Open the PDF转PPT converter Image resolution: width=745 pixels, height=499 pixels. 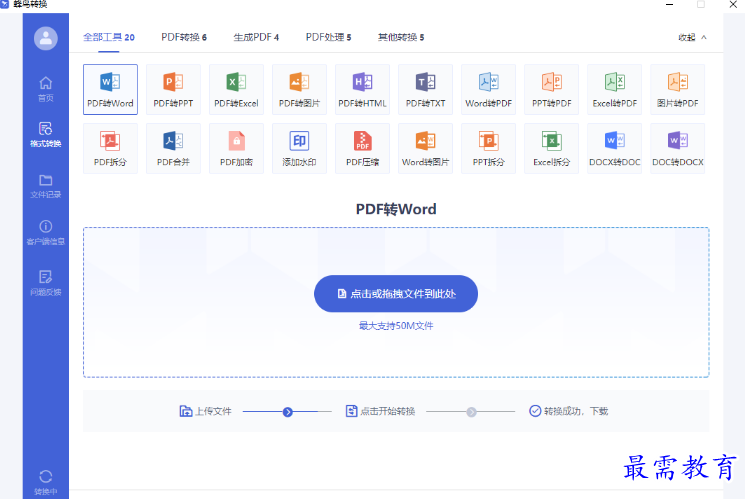click(173, 89)
